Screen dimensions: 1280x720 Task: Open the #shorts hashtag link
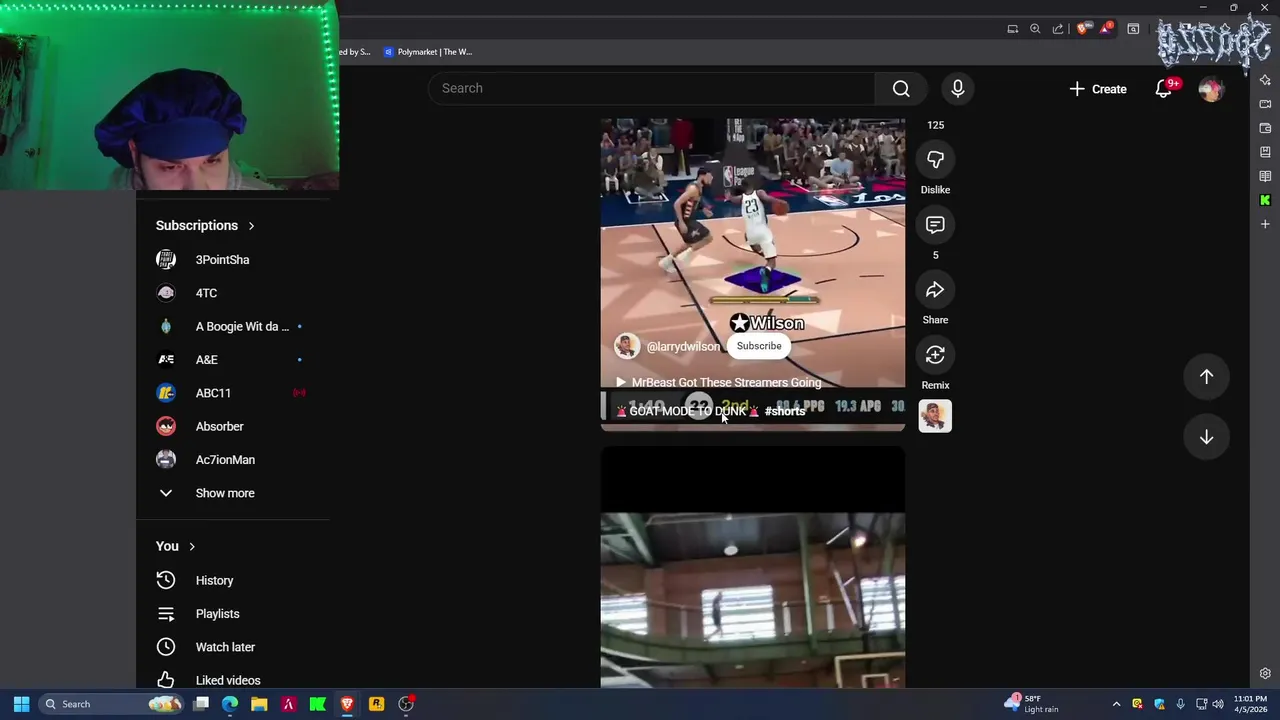(785, 411)
